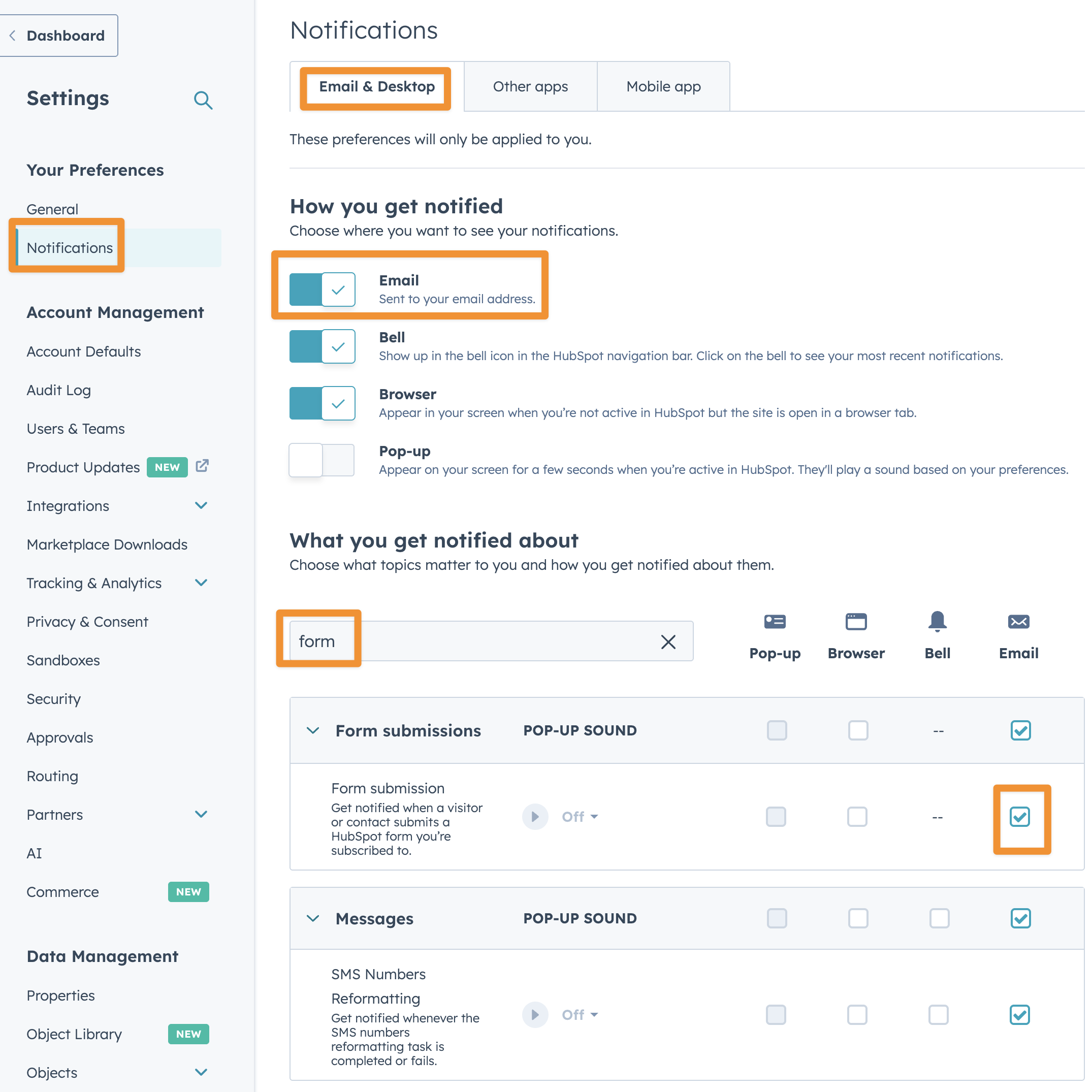The width and height of the screenshot is (1092, 1092).
Task: Switch to the Other apps tab
Action: pos(530,86)
